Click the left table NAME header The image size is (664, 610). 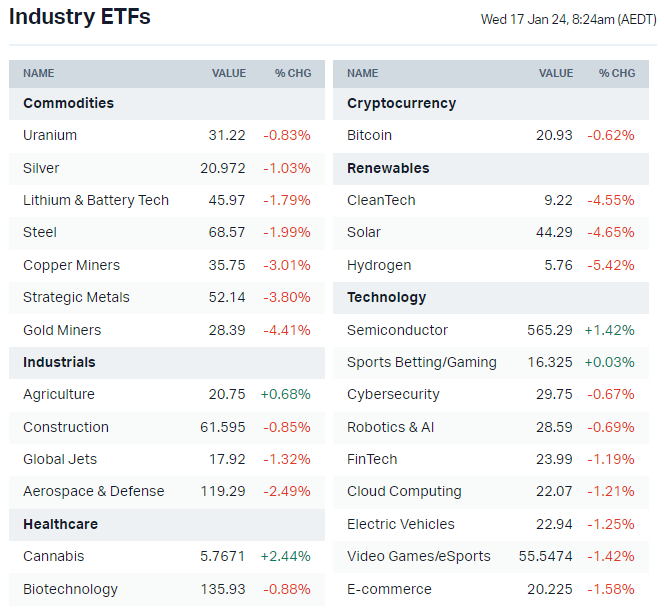[x=39, y=73]
